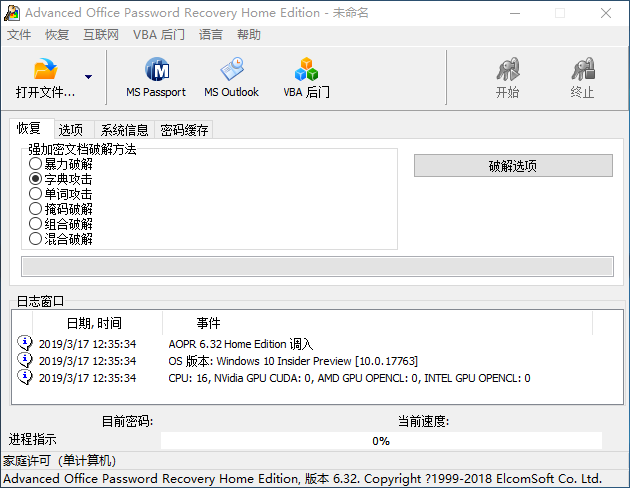Open MS Passport recovery tool
The image size is (630, 488).
(x=156, y=77)
